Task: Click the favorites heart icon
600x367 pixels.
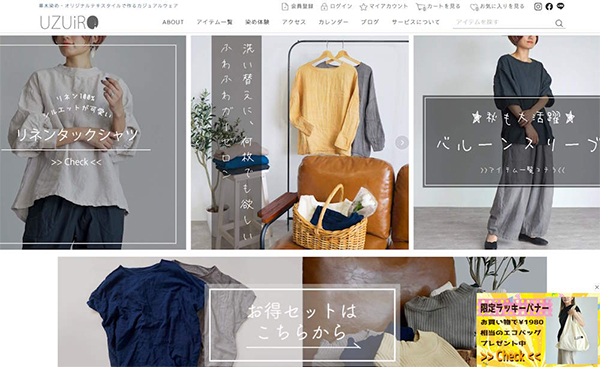Action: point(474,7)
